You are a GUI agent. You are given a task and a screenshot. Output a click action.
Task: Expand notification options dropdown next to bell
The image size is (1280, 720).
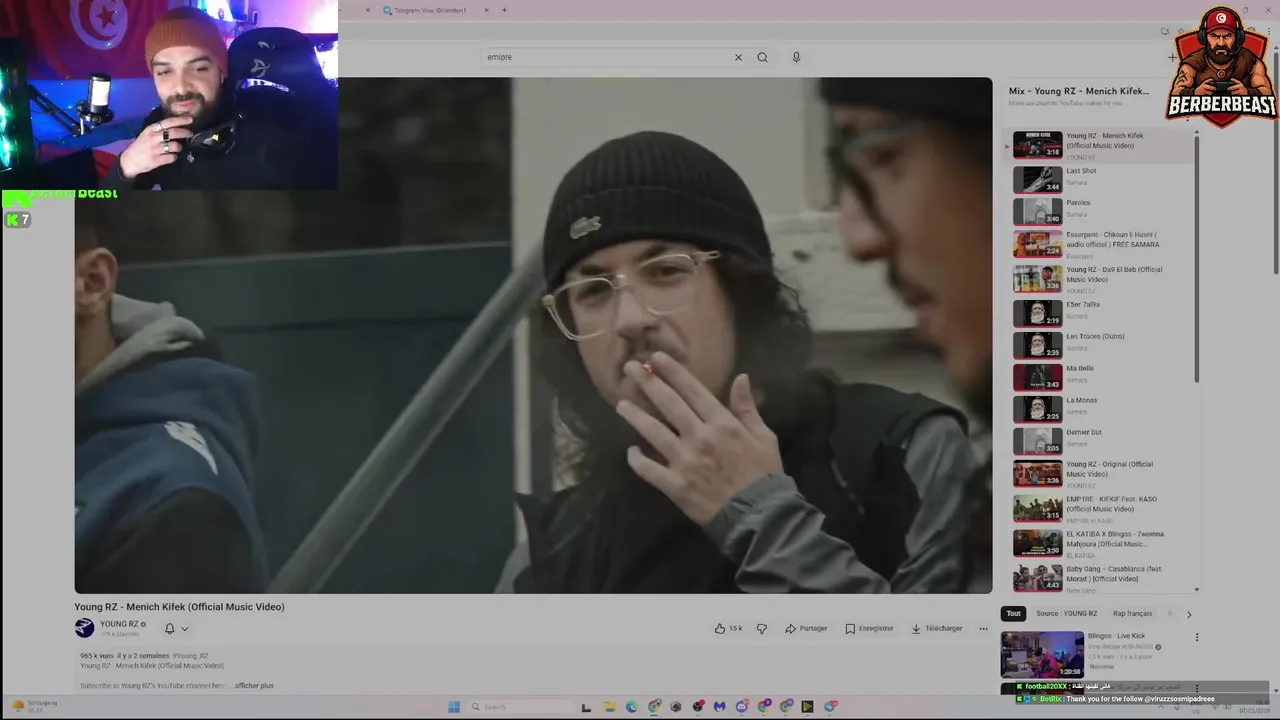coord(185,629)
